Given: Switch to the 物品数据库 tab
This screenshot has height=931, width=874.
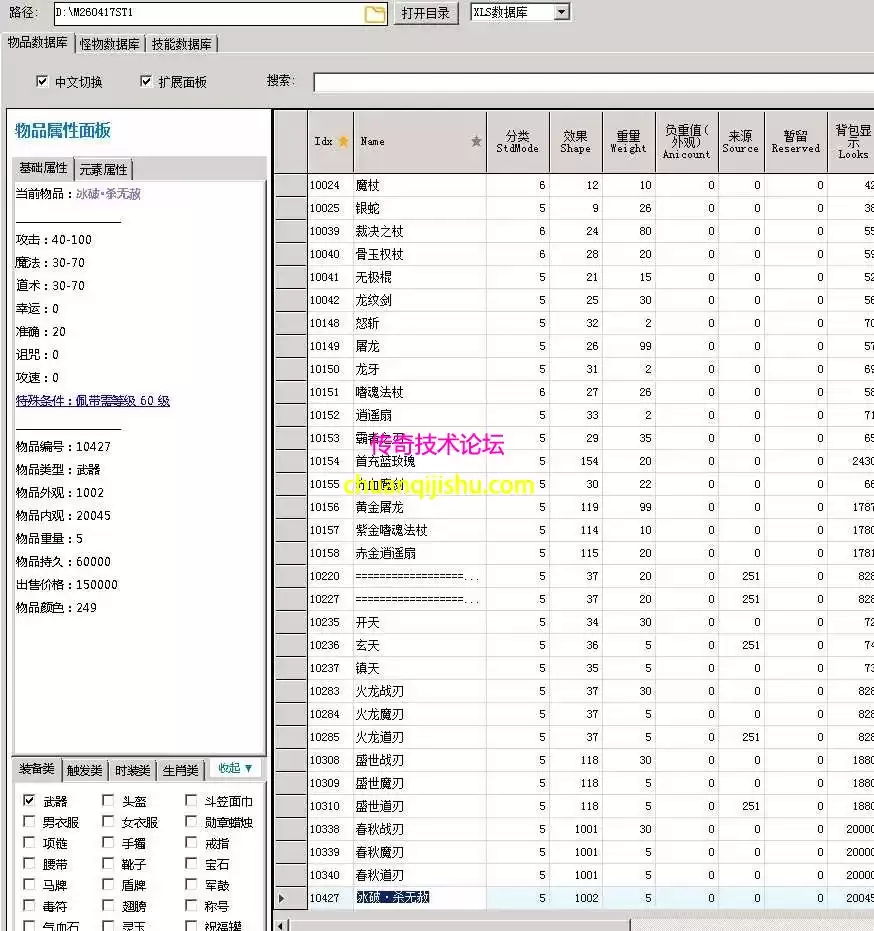Looking at the screenshot, I should tap(37, 43).
